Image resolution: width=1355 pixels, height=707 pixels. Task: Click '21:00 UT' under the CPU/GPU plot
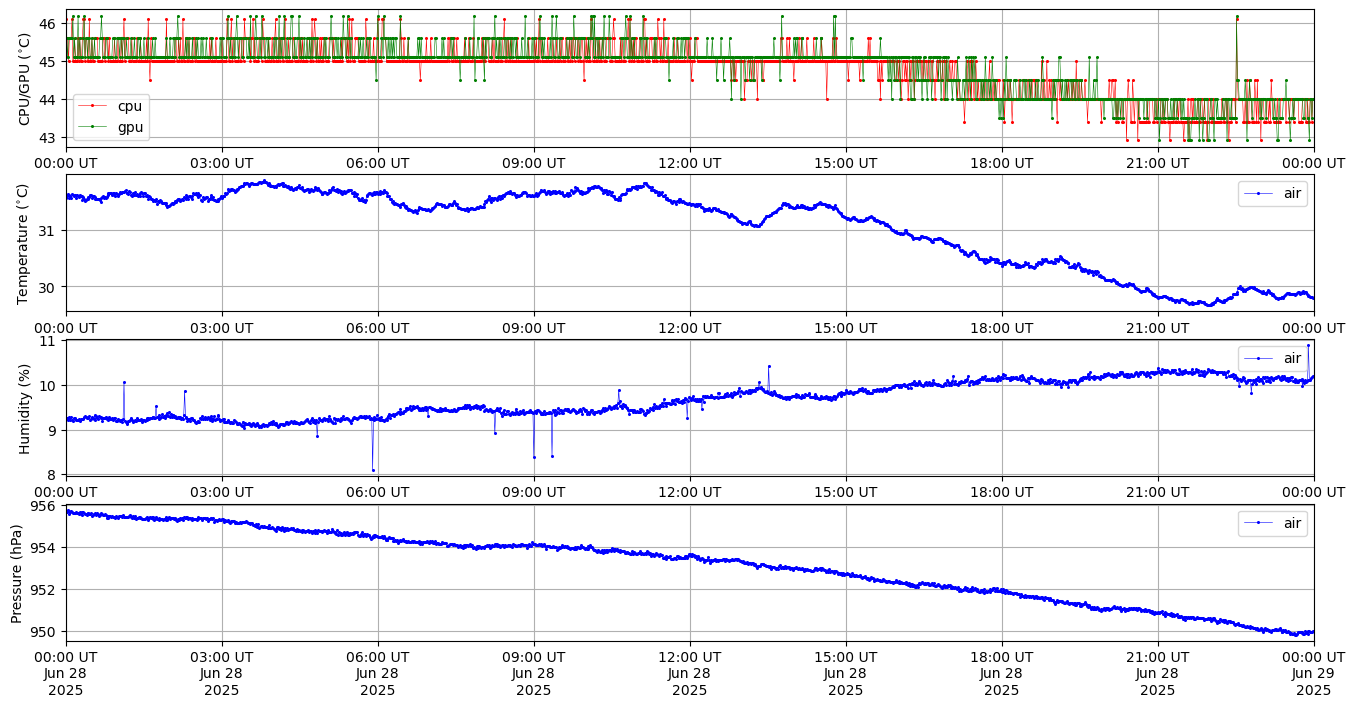coord(1158,163)
